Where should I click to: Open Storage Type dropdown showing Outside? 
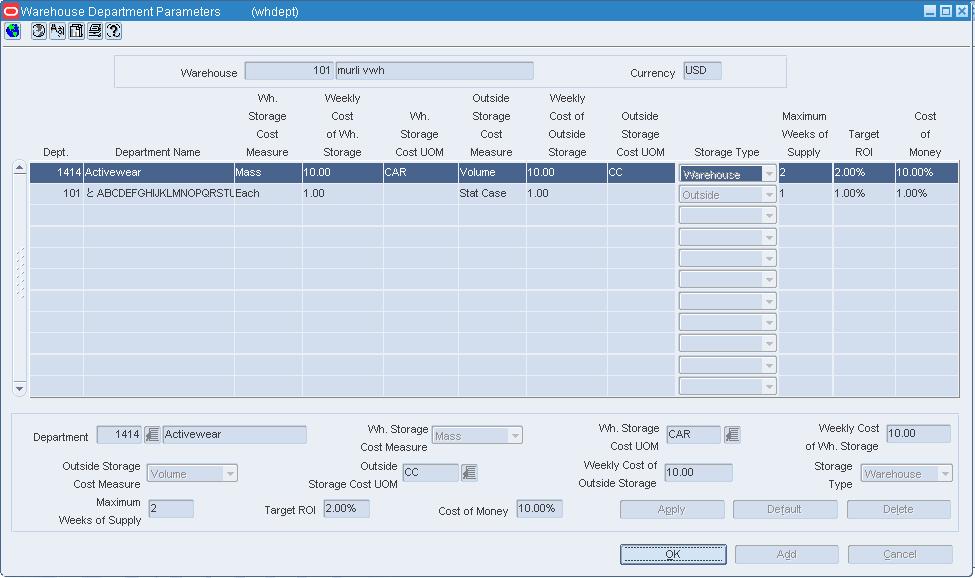coord(769,195)
